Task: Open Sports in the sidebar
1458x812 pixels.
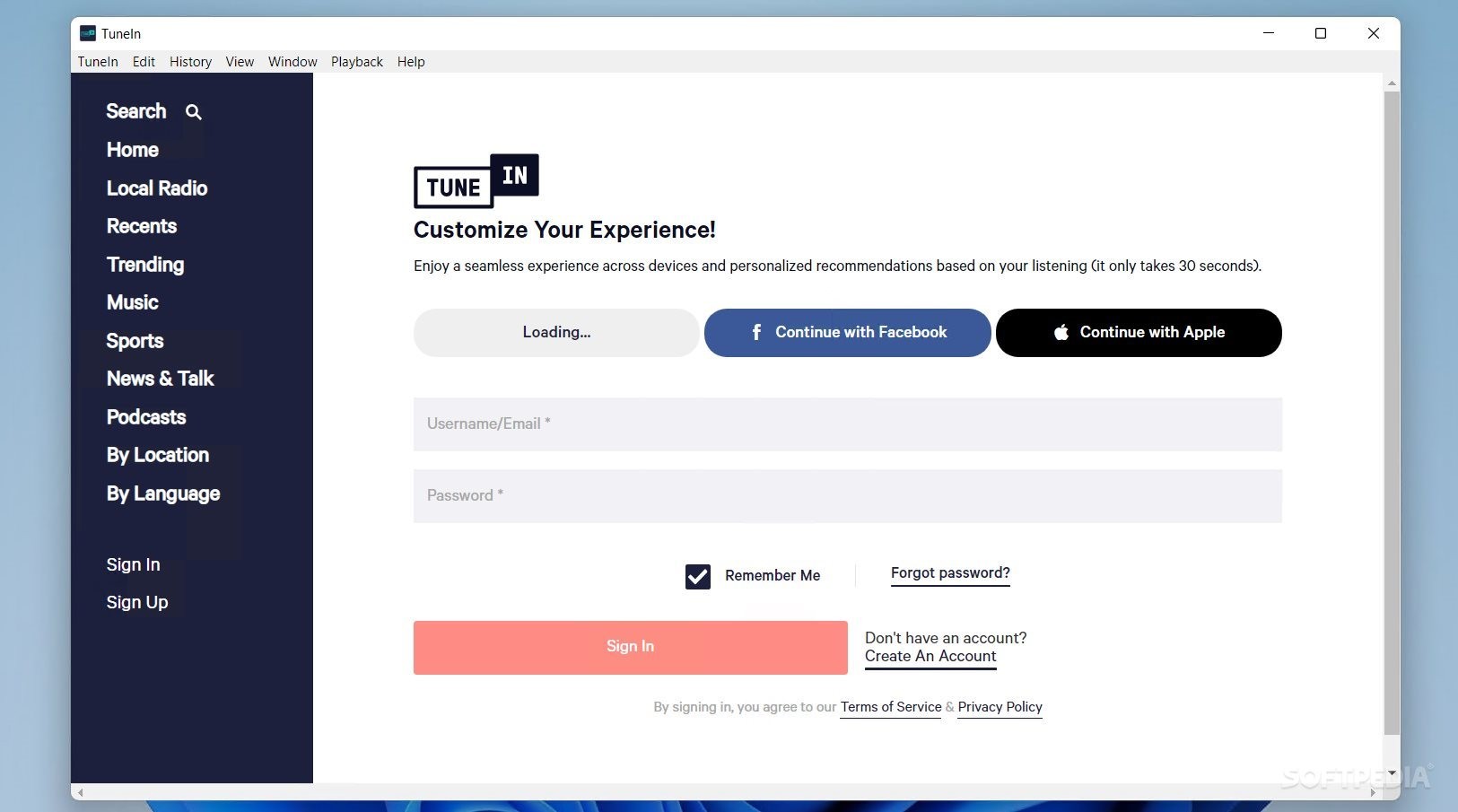Action: [135, 341]
